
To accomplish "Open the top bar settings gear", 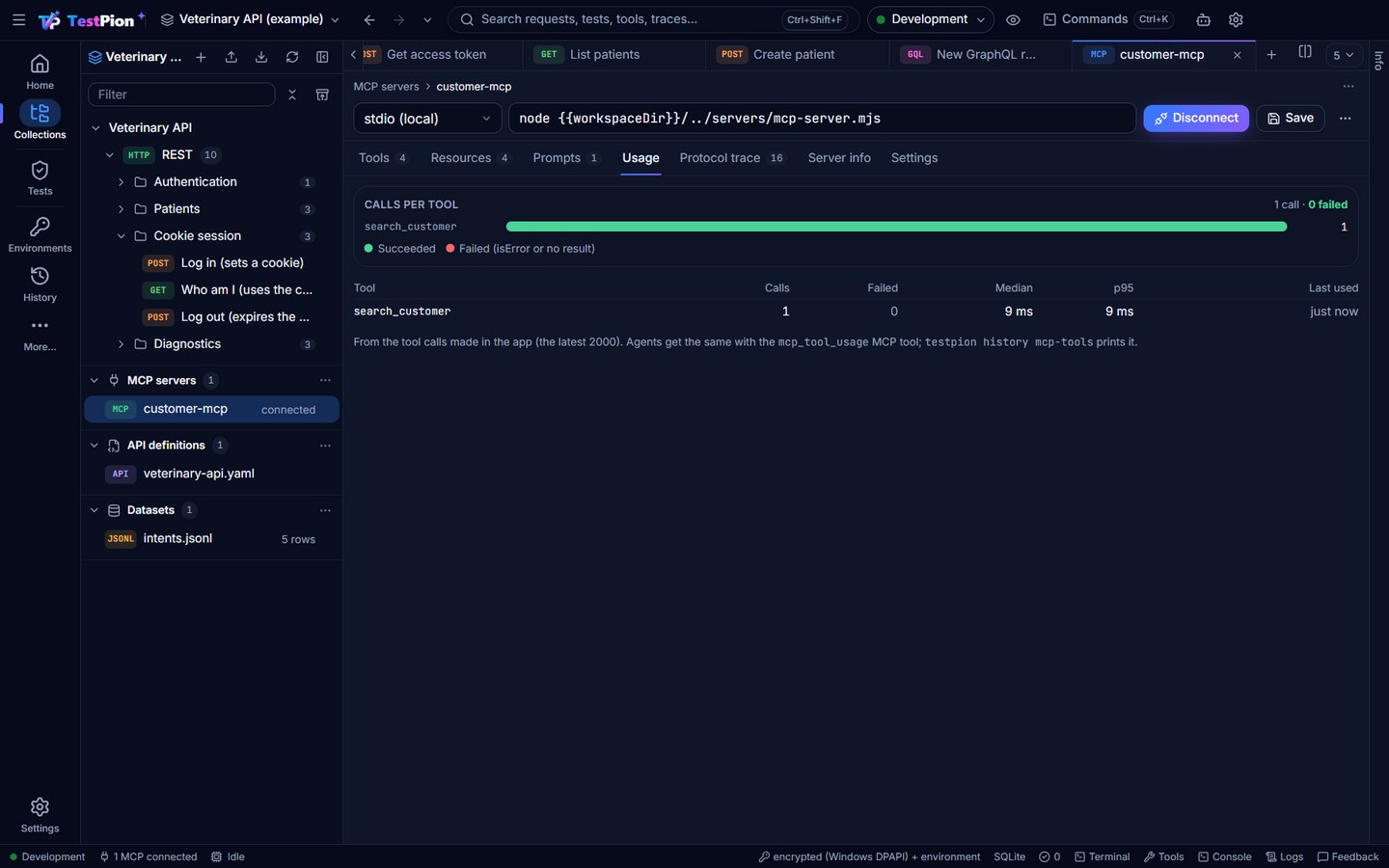I will point(1236,19).
